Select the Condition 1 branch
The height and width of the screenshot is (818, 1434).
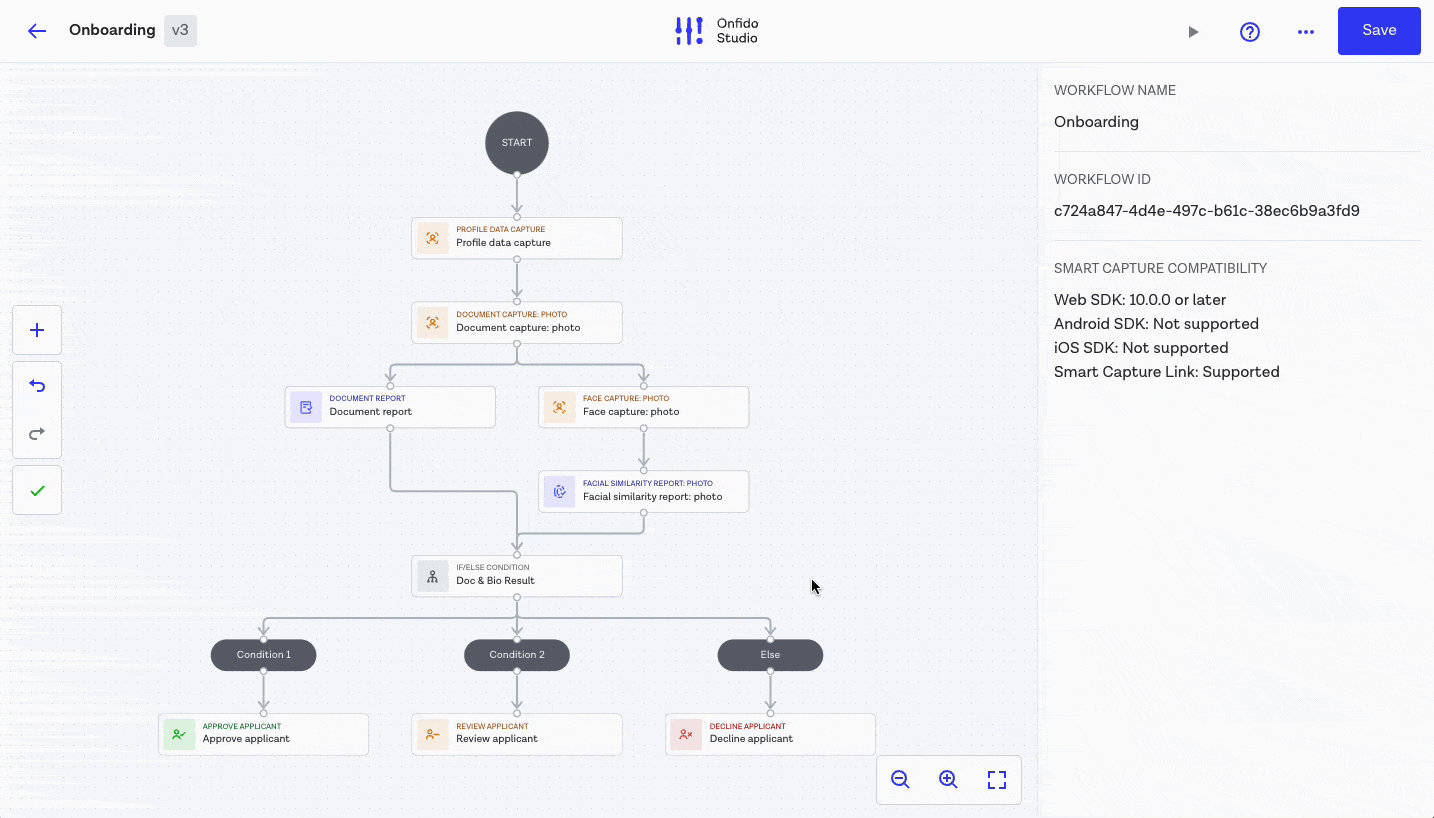click(263, 655)
